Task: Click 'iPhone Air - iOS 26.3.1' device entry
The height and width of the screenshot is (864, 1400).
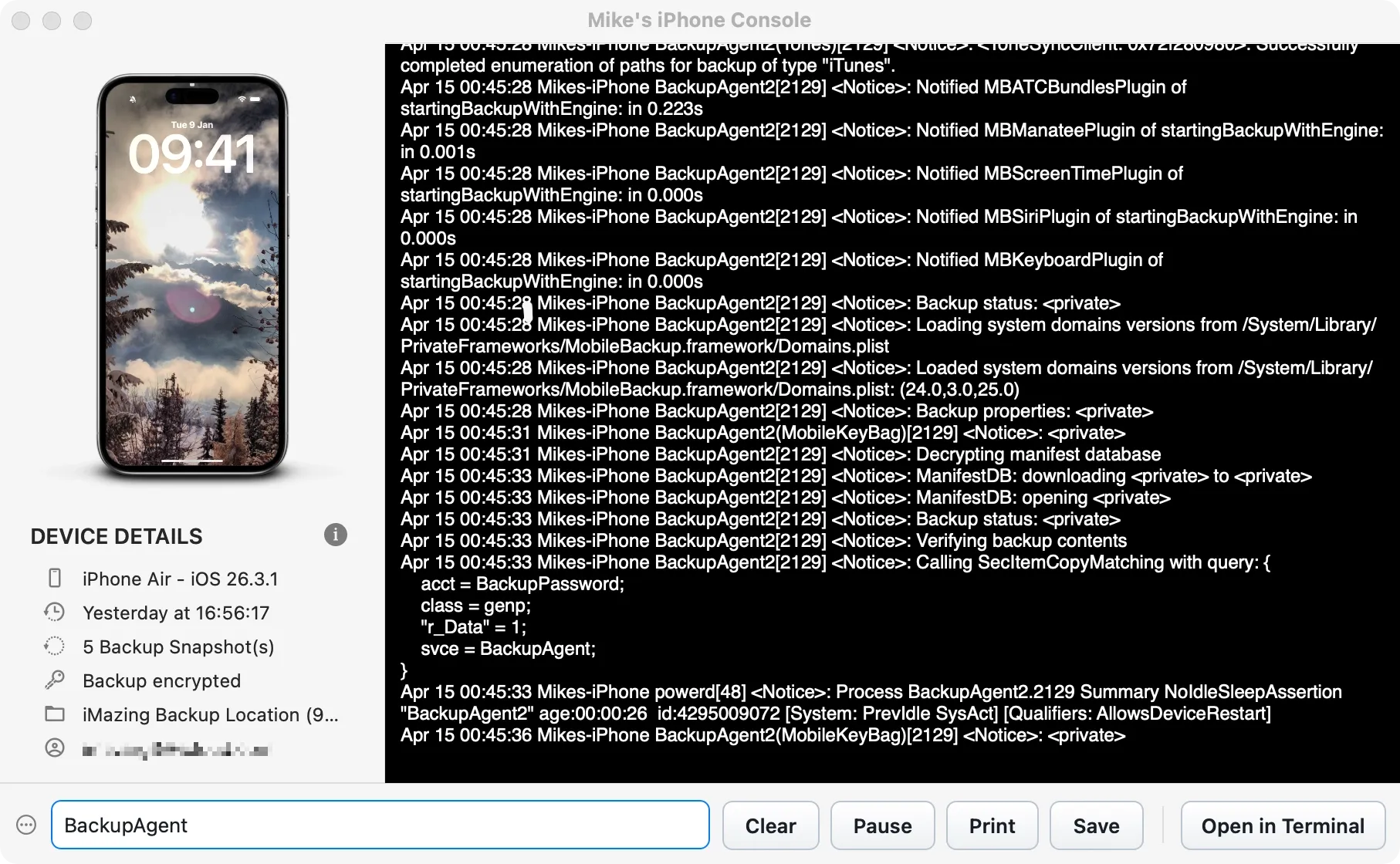Action: click(x=180, y=578)
